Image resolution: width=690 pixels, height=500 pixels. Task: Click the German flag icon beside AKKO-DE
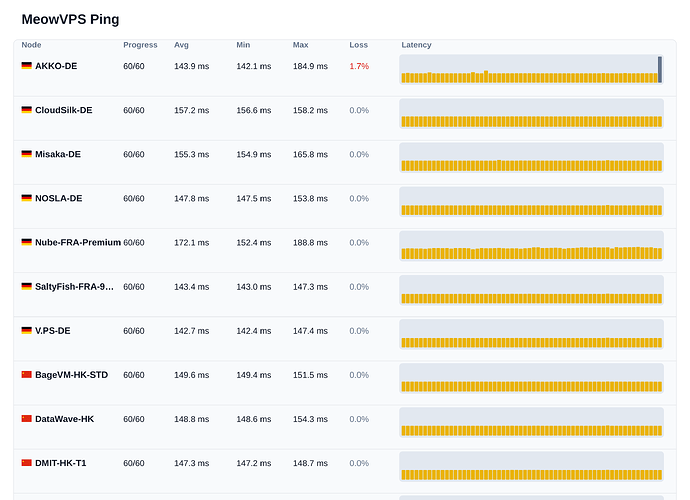pos(26,66)
